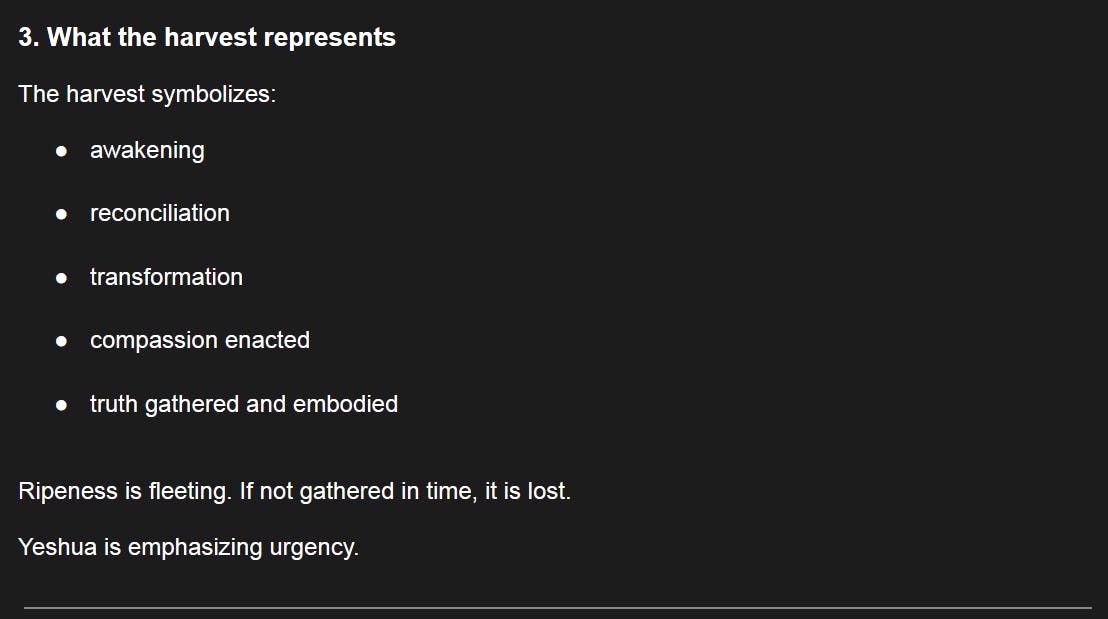Click the horizontal divider line at the bottom
Viewport: 1108px width, 619px height.
pyautogui.click(x=557, y=607)
